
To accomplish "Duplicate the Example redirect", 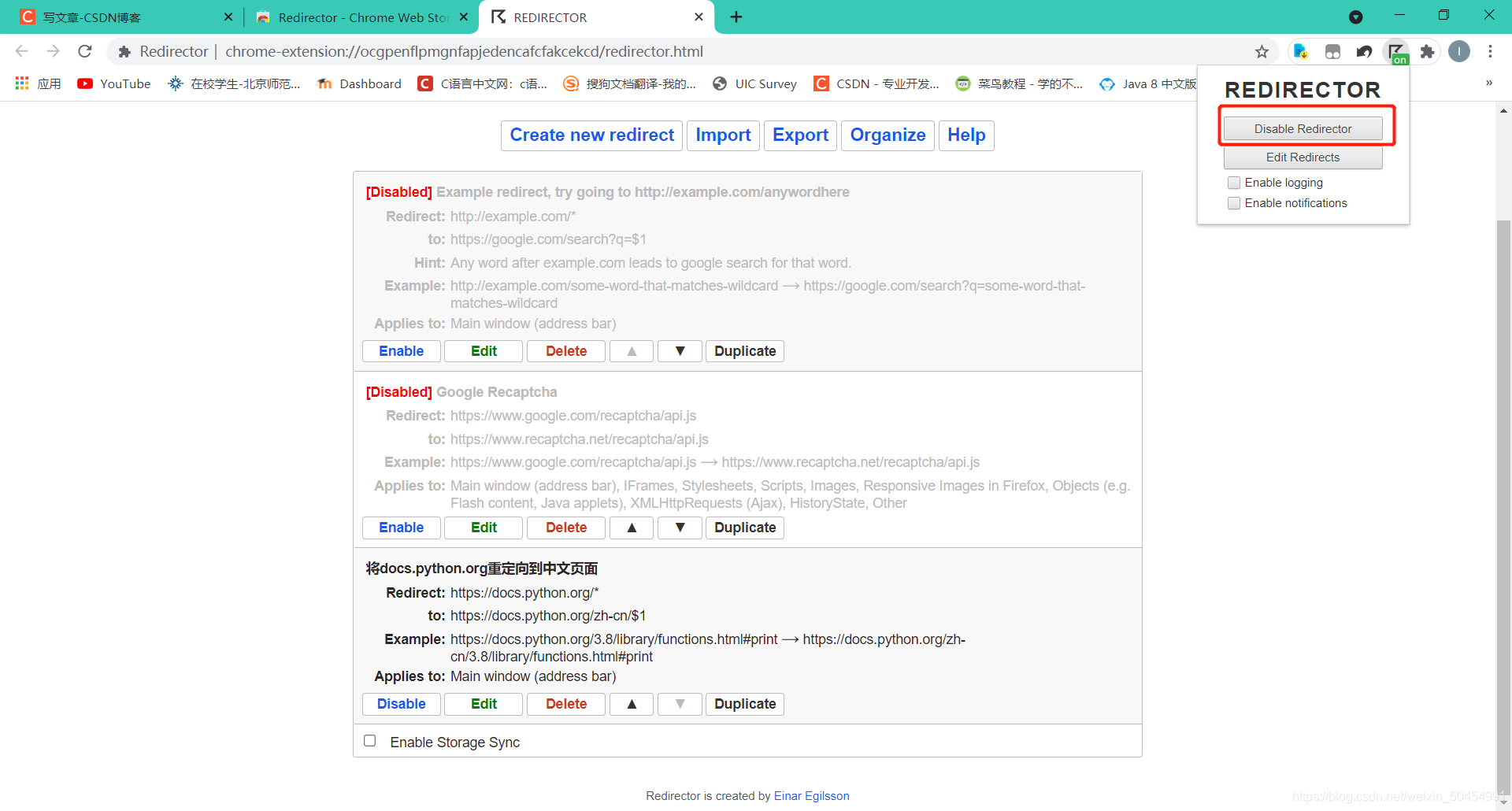I will click(745, 351).
